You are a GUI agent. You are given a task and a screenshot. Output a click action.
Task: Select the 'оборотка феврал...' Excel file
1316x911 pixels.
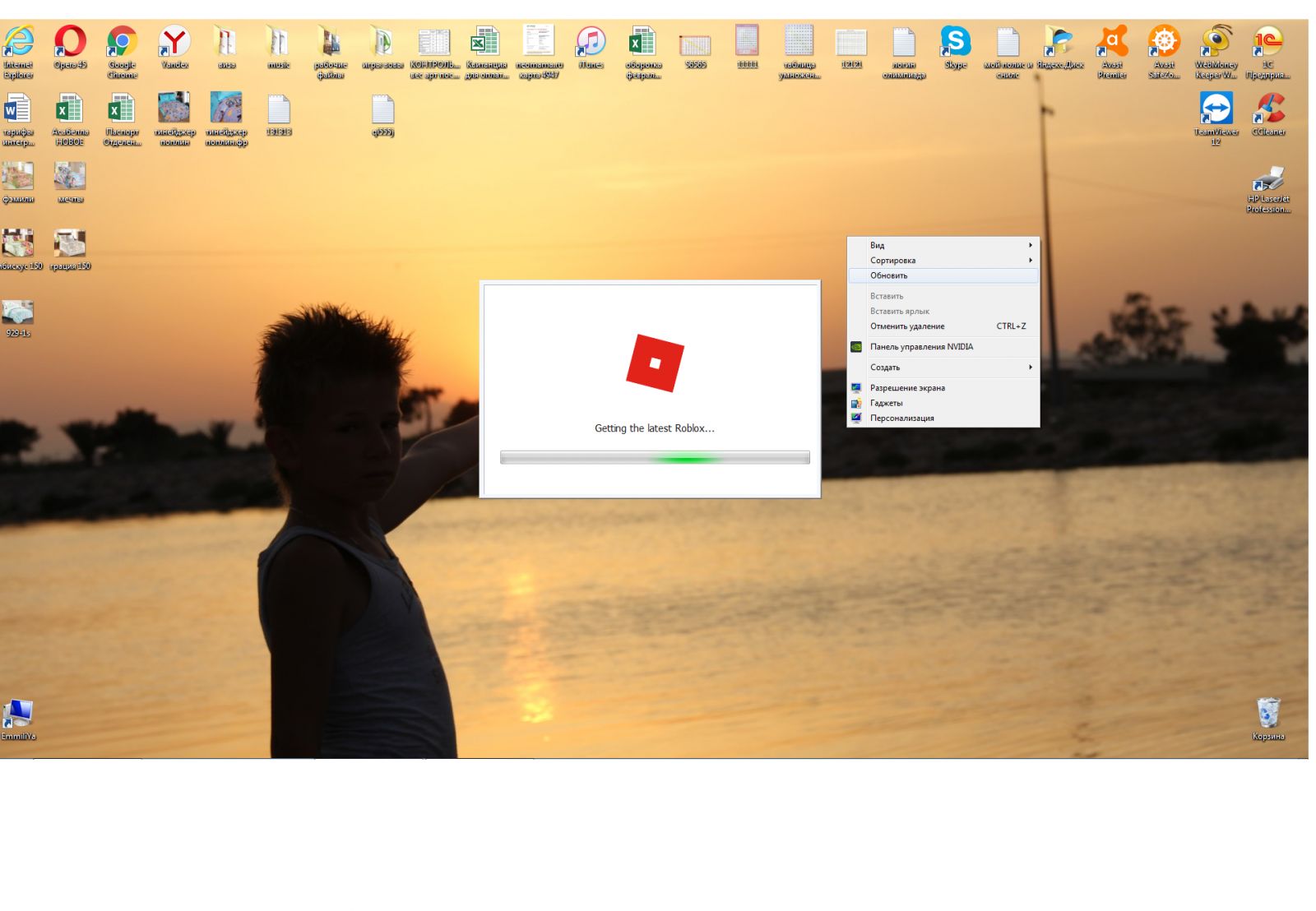[x=643, y=51]
